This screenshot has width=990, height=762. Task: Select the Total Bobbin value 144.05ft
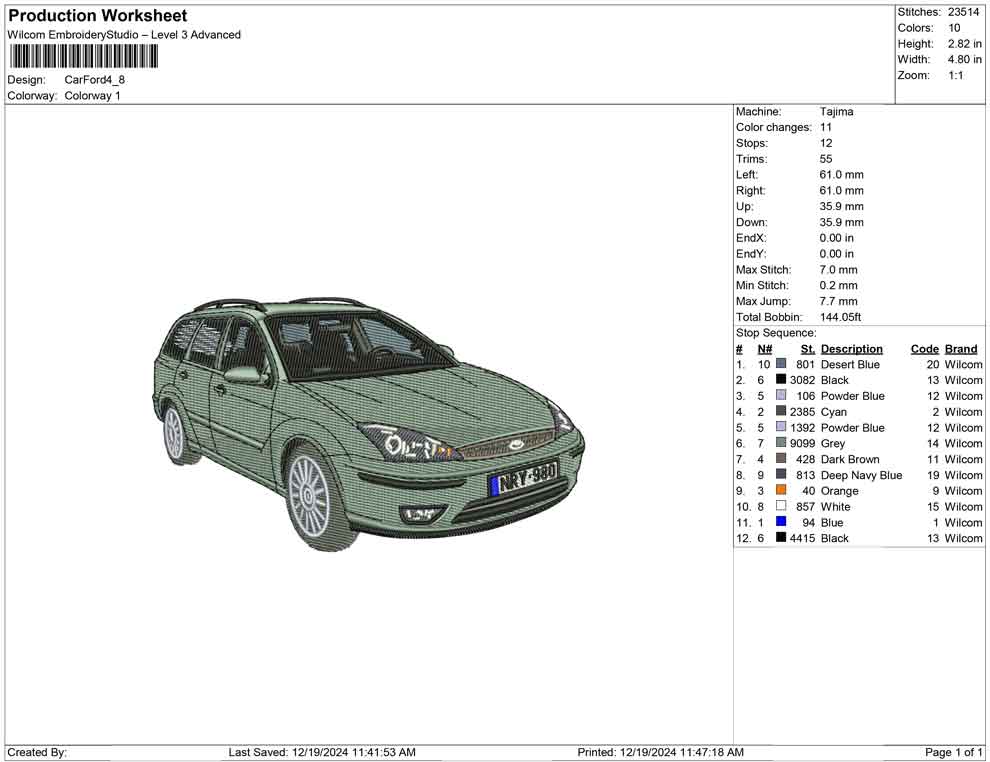coord(840,317)
